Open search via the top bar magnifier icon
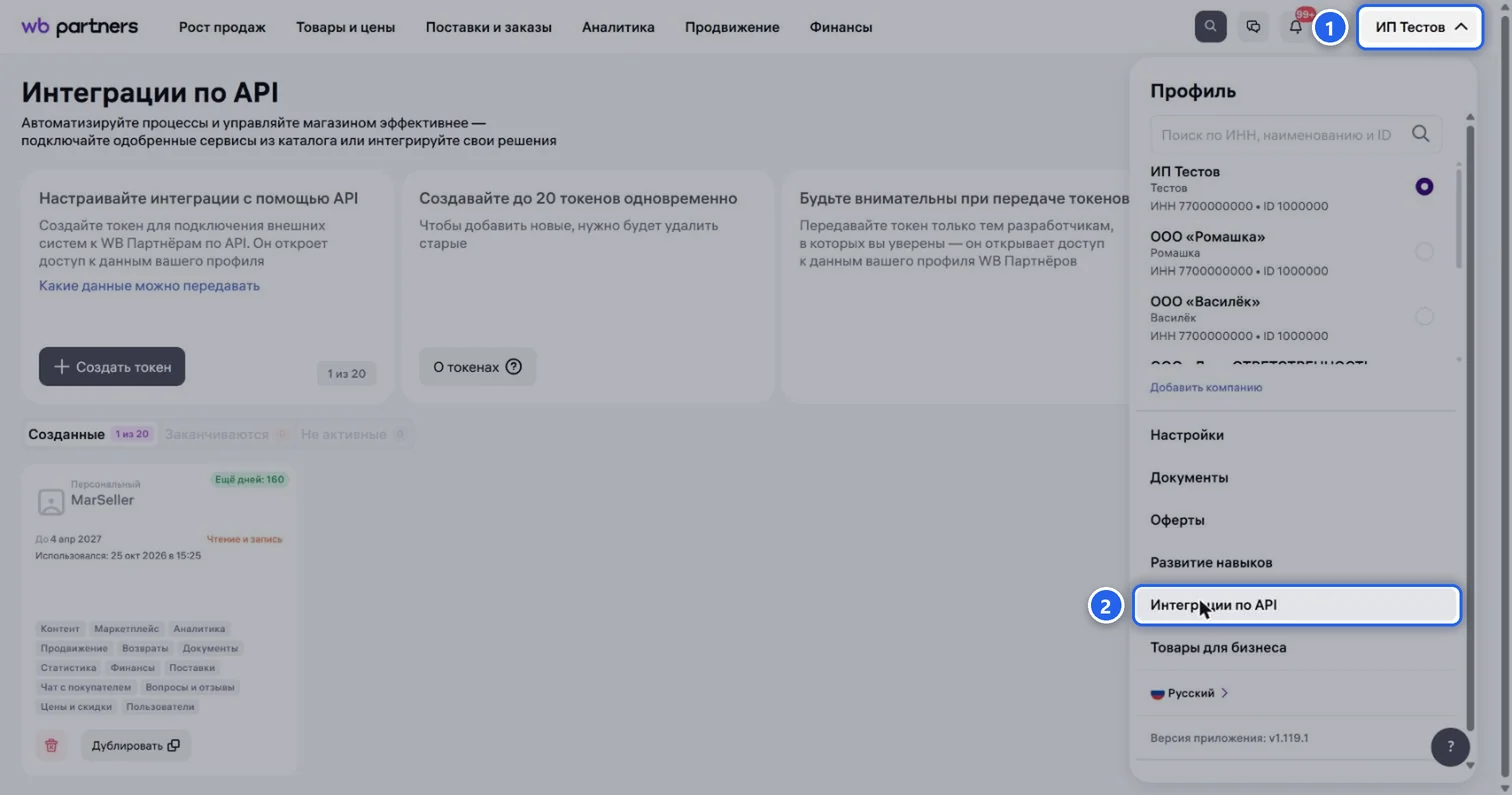This screenshot has width=1512, height=795. pyautogui.click(x=1210, y=27)
